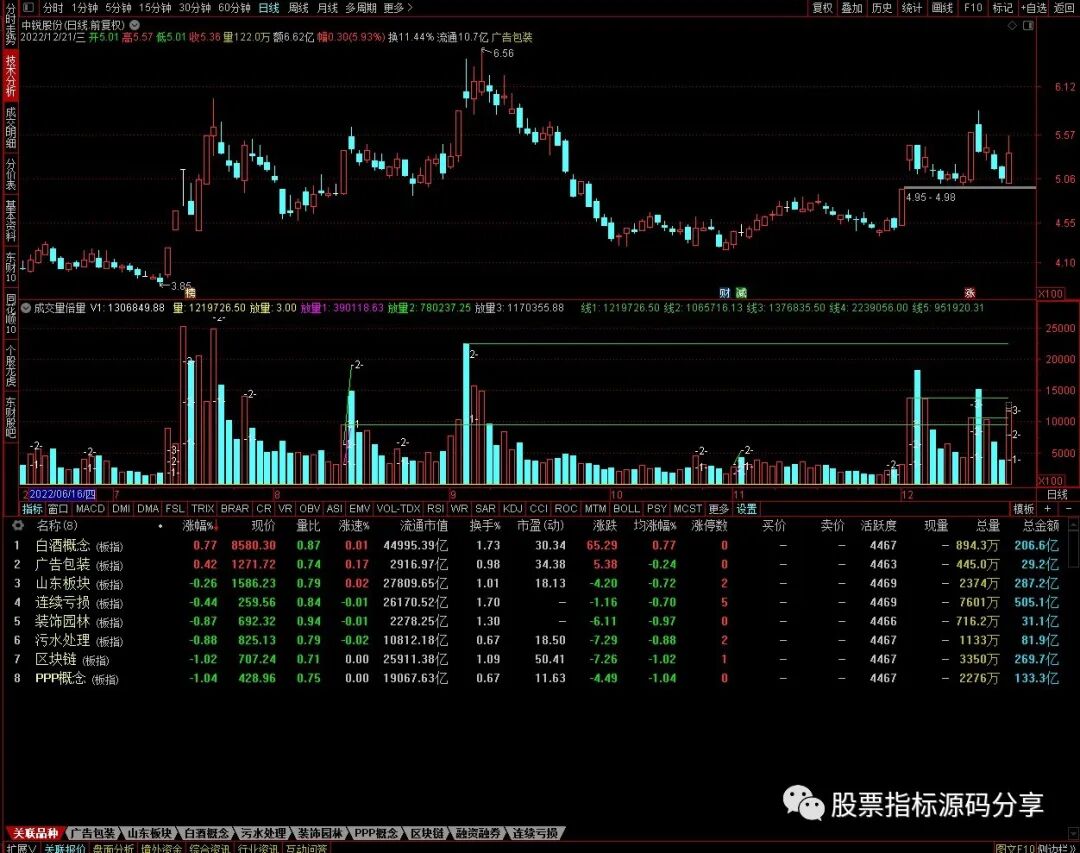Switch to 分时 timeframe
The width and height of the screenshot is (1080, 853).
click(53, 8)
